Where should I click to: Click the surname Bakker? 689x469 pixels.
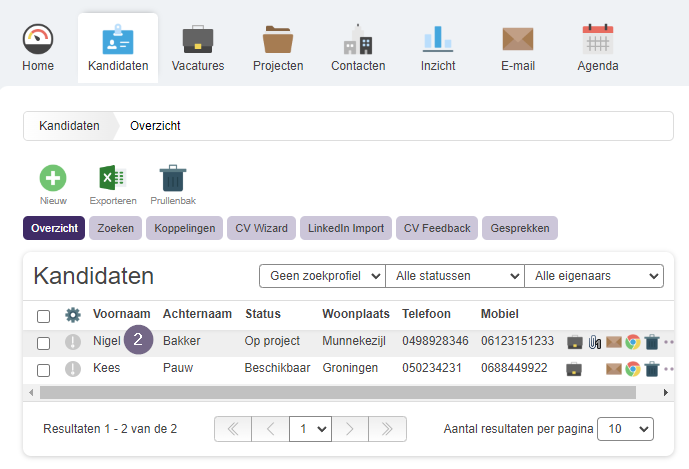[x=181, y=341]
